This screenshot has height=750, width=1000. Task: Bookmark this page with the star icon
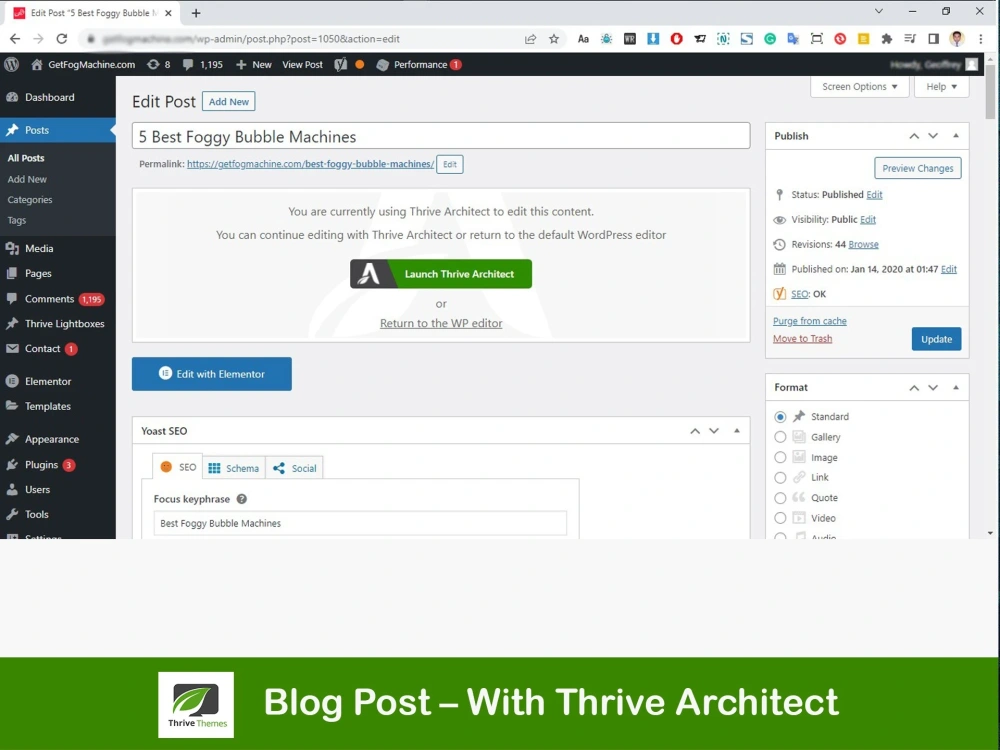click(x=554, y=39)
